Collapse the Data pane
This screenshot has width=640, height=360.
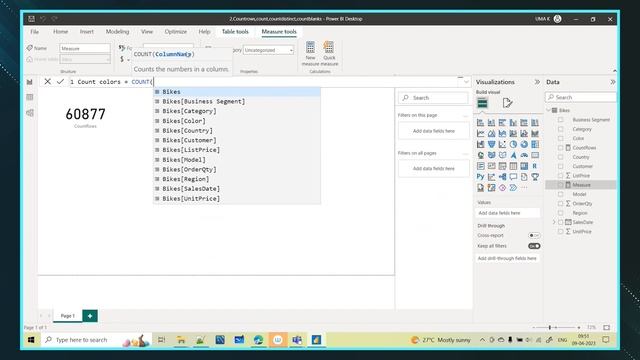(613, 82)
